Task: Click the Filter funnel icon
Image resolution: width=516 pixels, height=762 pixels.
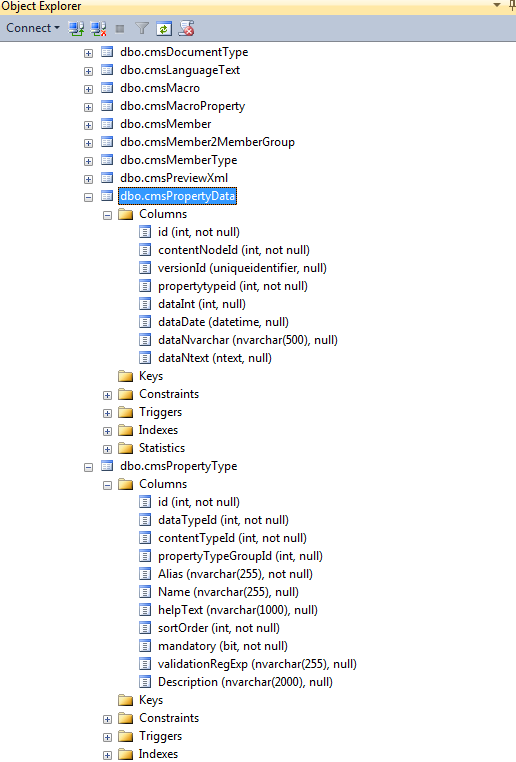Action: pyautogui.click(x=141, y=29)
